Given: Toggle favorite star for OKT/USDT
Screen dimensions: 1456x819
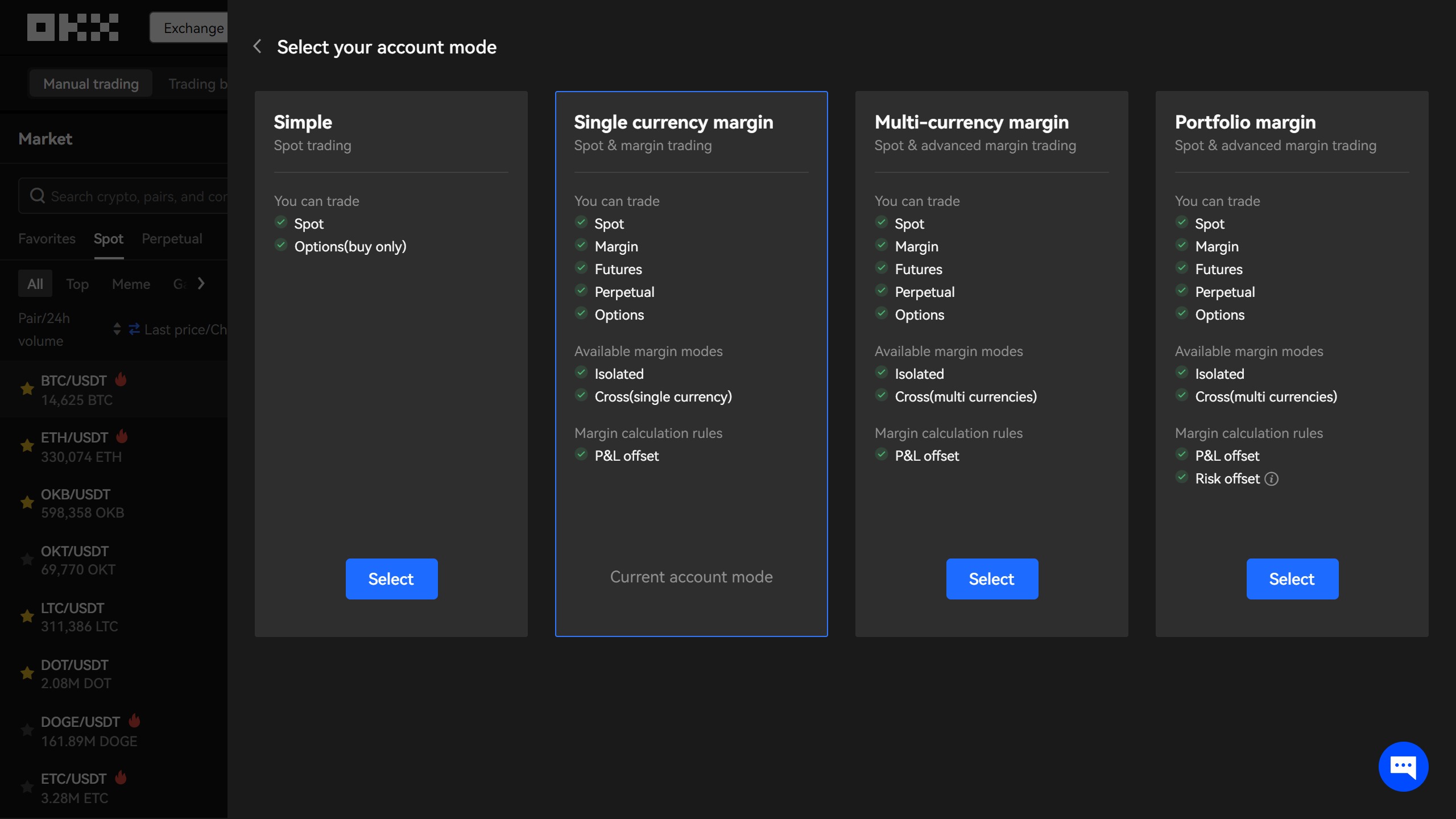Looking at the screenshot, I should (x=27, y=560).
